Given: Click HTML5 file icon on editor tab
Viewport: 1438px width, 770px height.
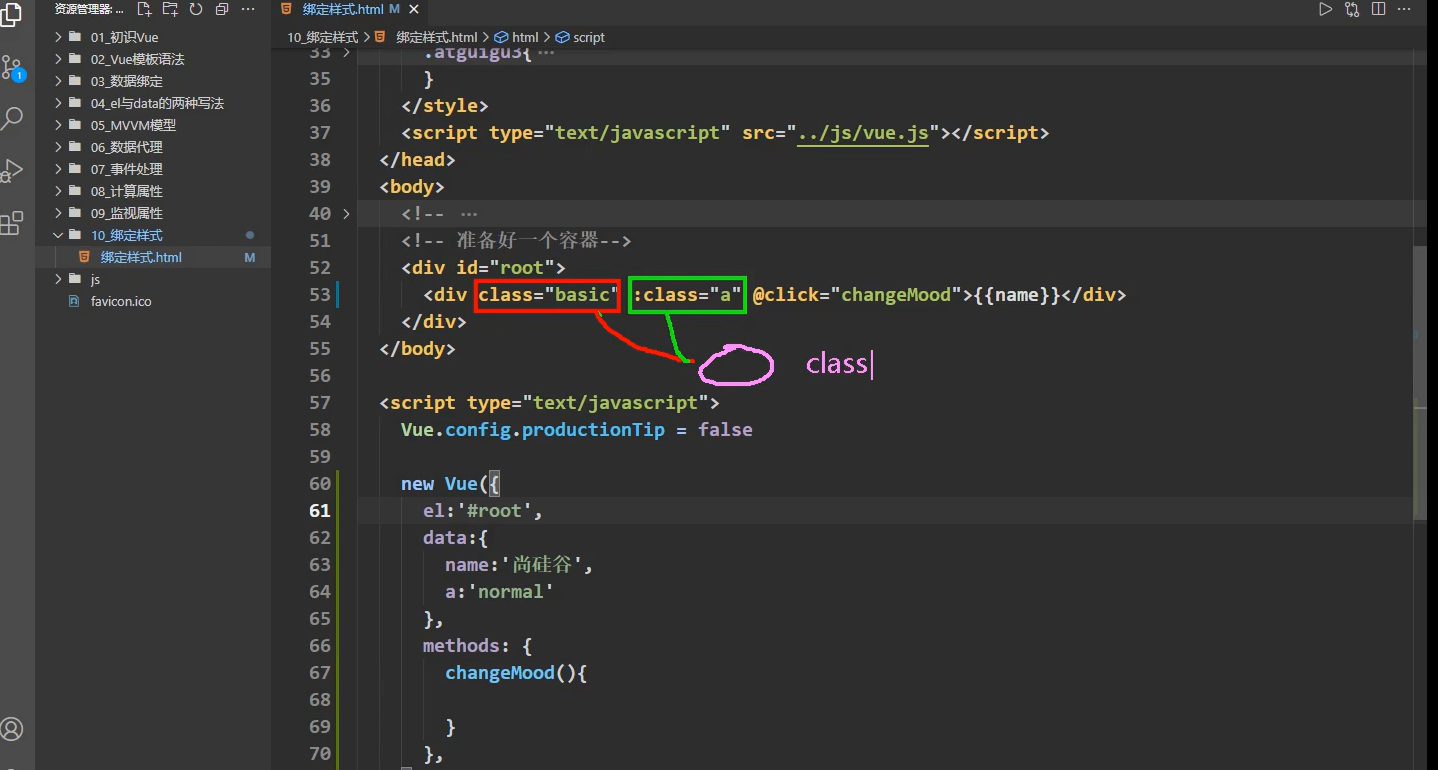Looking at the screenshot, I should 287,9.
